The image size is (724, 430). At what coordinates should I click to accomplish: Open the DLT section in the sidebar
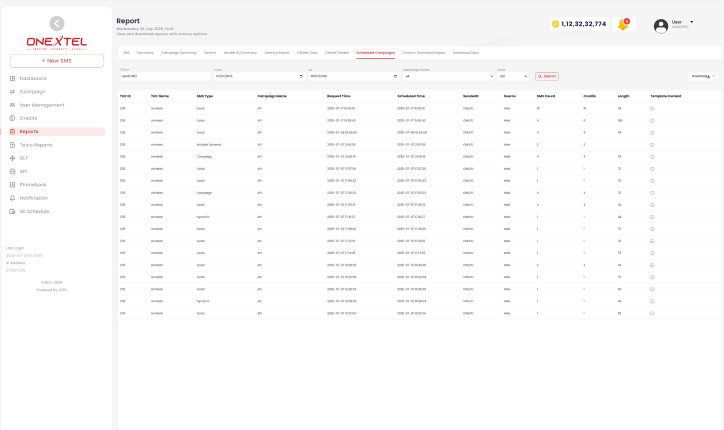pos(24,158)
